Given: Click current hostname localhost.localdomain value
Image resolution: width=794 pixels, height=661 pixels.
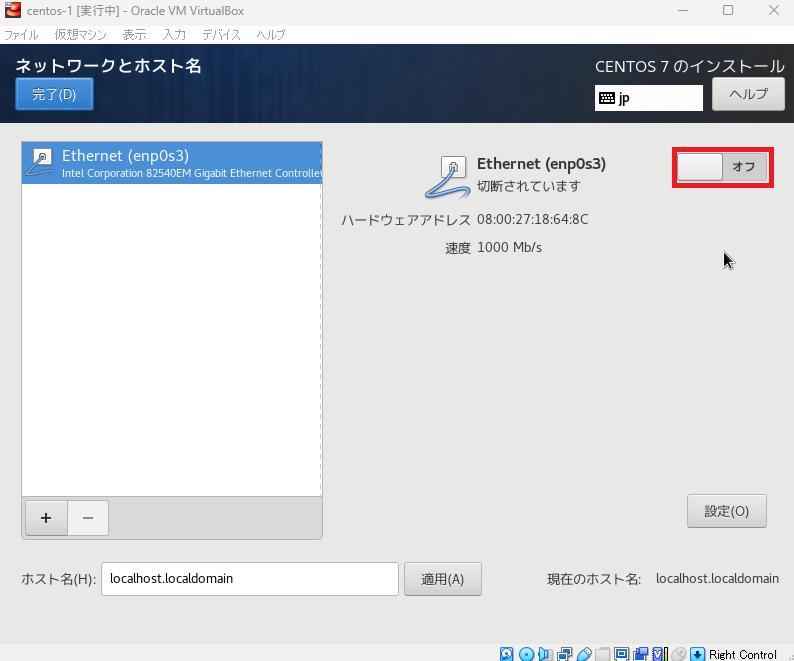Looking at the screenshot, I should [x=717, y=578].
